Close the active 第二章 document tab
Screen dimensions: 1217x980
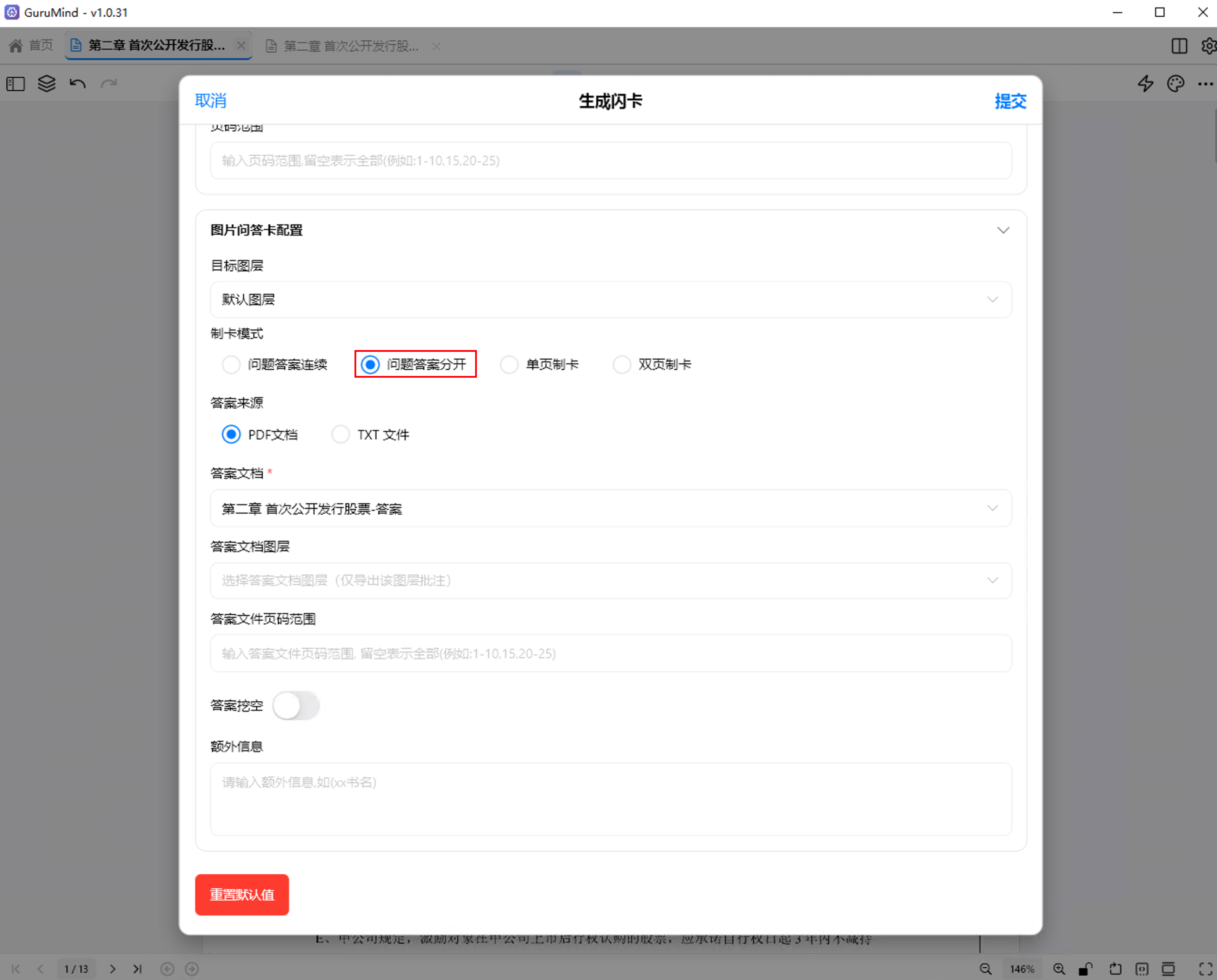coord(241,45)
